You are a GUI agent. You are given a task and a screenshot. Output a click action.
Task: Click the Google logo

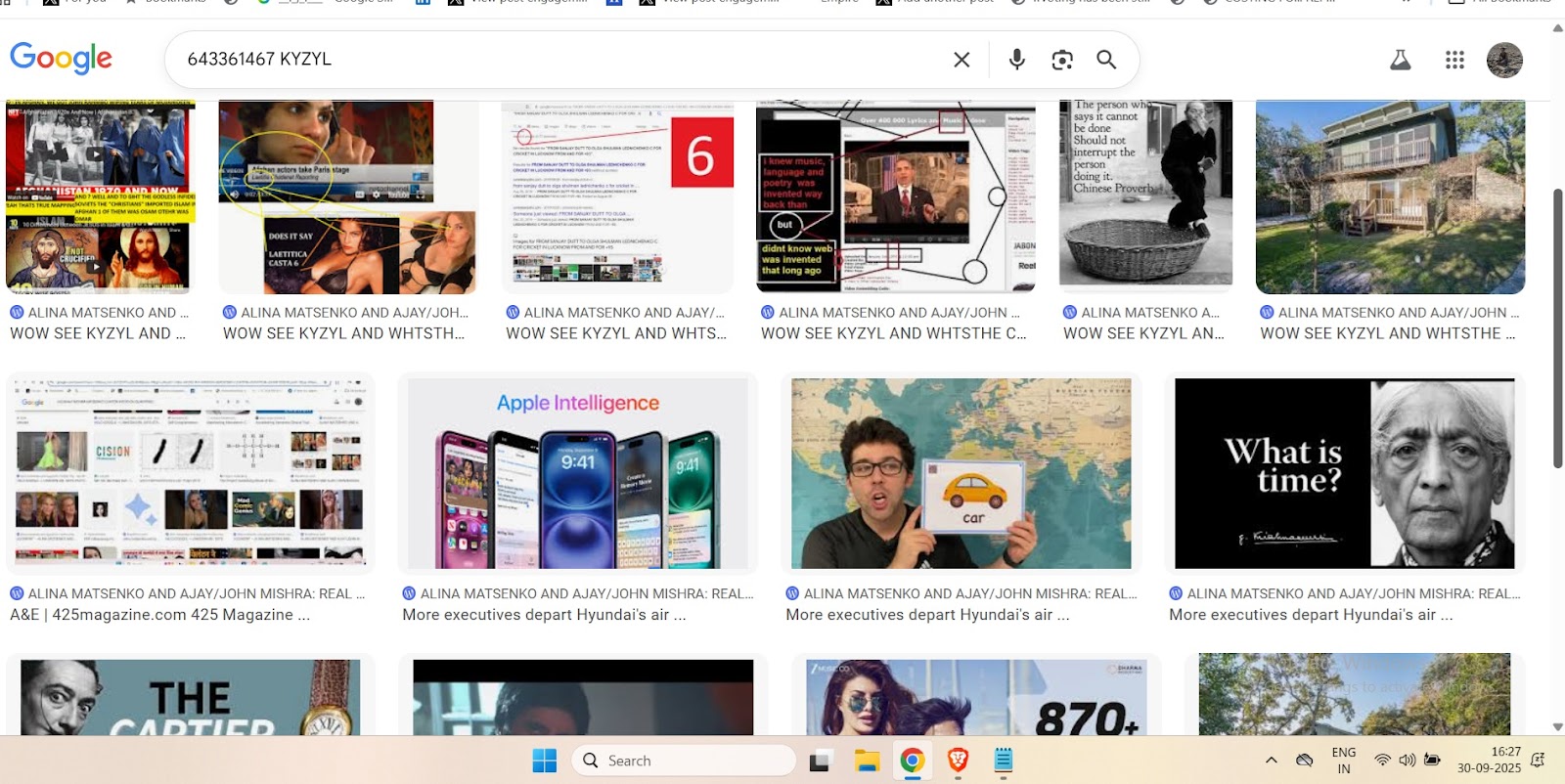pos(61,59)
